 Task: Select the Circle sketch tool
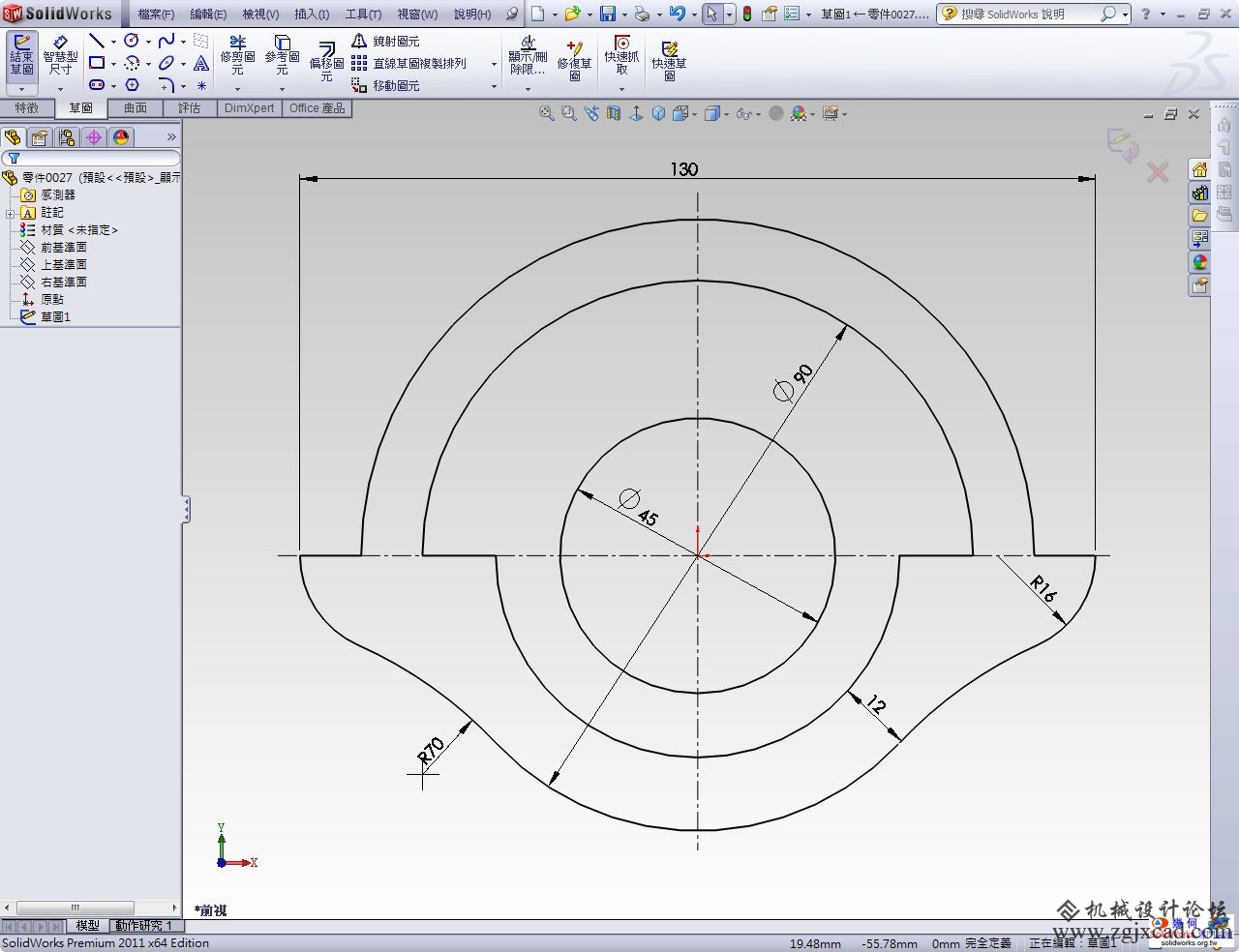[x=132, y=41]
